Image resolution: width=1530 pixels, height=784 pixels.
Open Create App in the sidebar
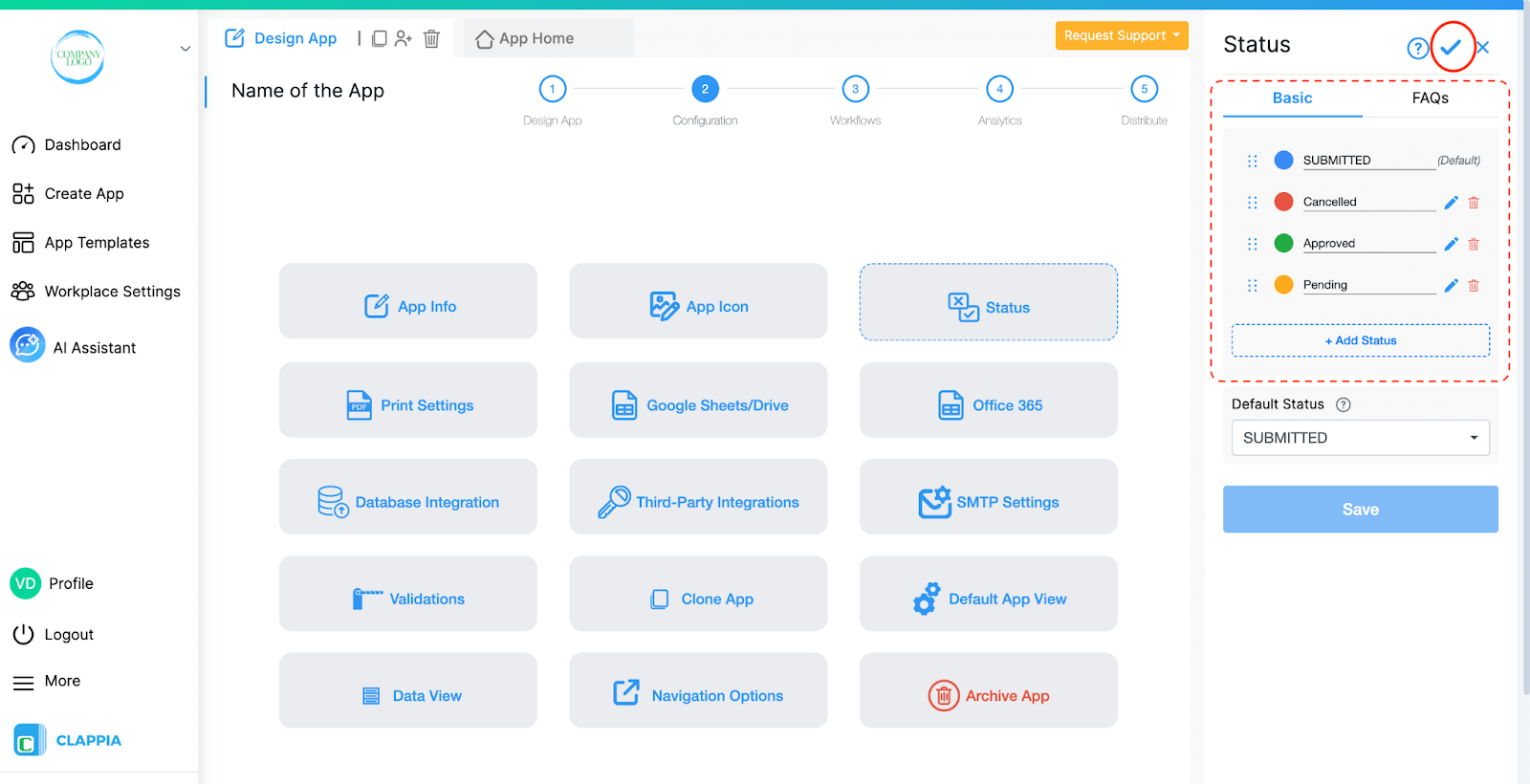[68, 194]
